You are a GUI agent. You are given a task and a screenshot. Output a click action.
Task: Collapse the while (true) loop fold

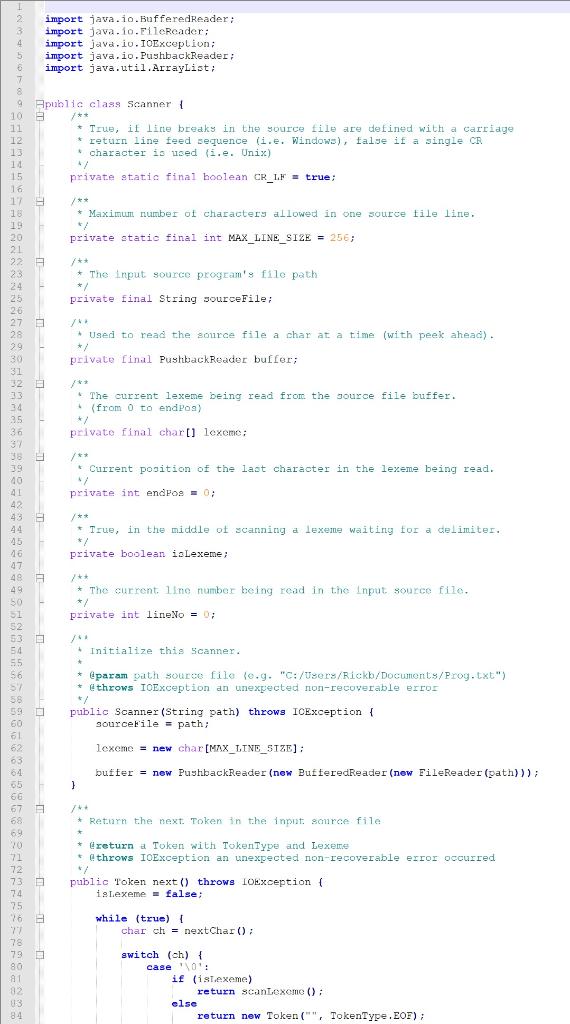(x=39, y=918)
